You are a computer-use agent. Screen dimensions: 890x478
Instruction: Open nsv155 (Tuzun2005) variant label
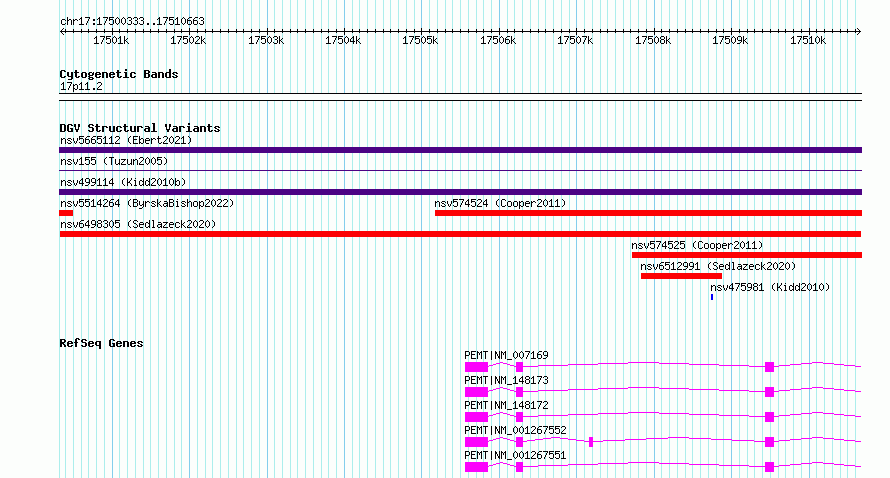pyautogui.click(x=114, y=161)
